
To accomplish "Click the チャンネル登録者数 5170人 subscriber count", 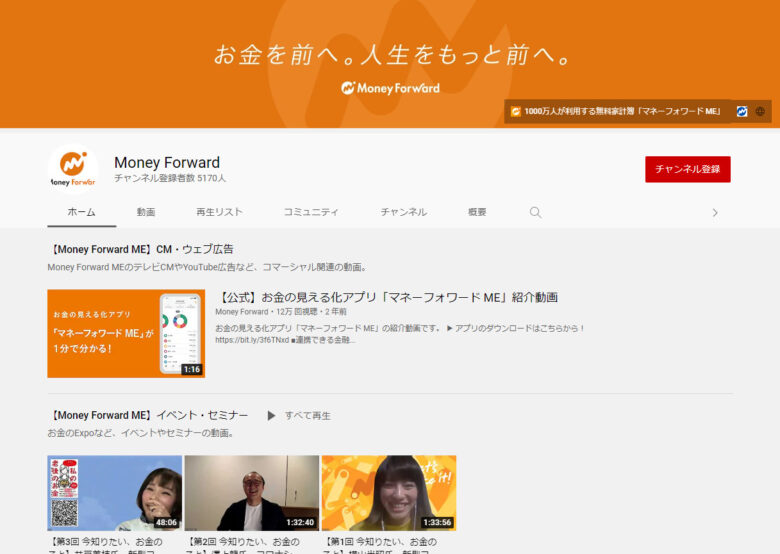I will [170, 178].
